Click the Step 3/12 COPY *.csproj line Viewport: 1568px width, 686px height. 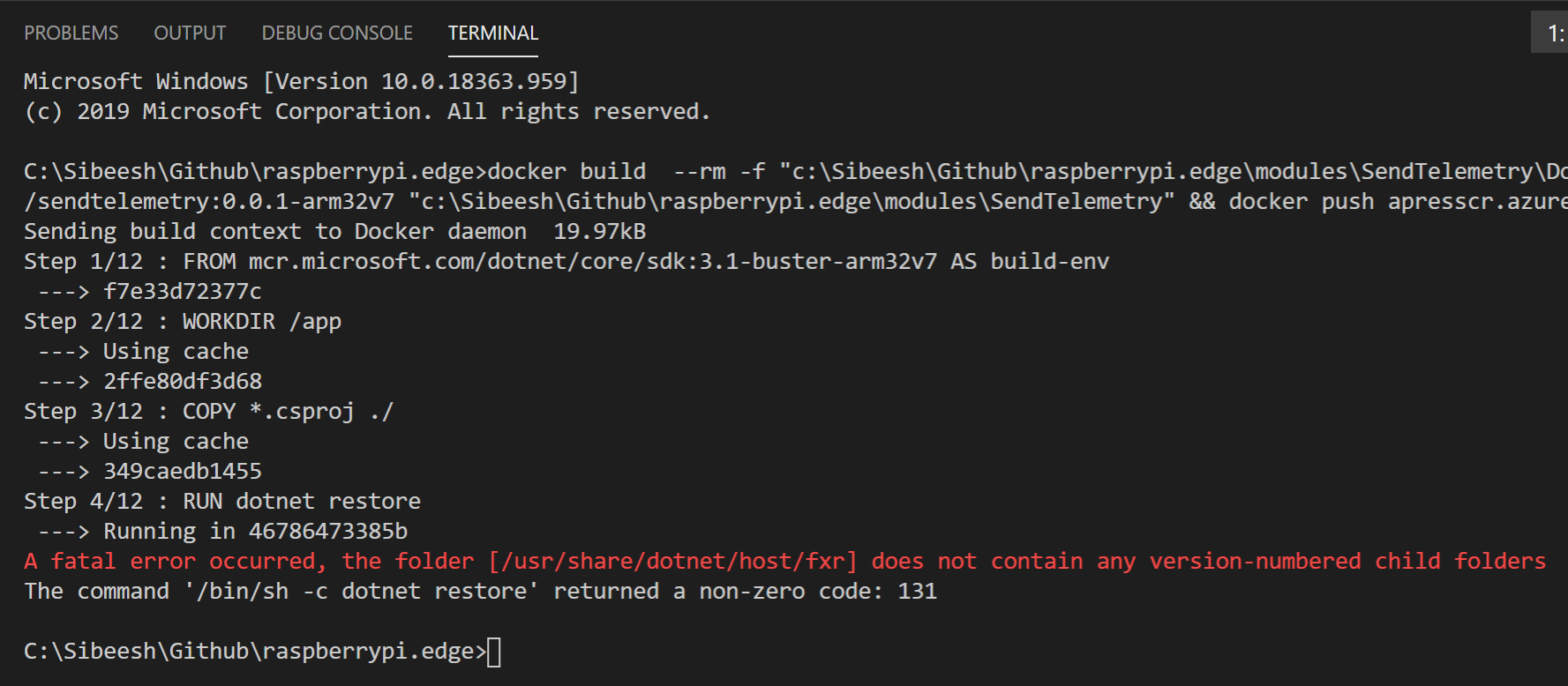pyautogui.click(x=208, y=412)
